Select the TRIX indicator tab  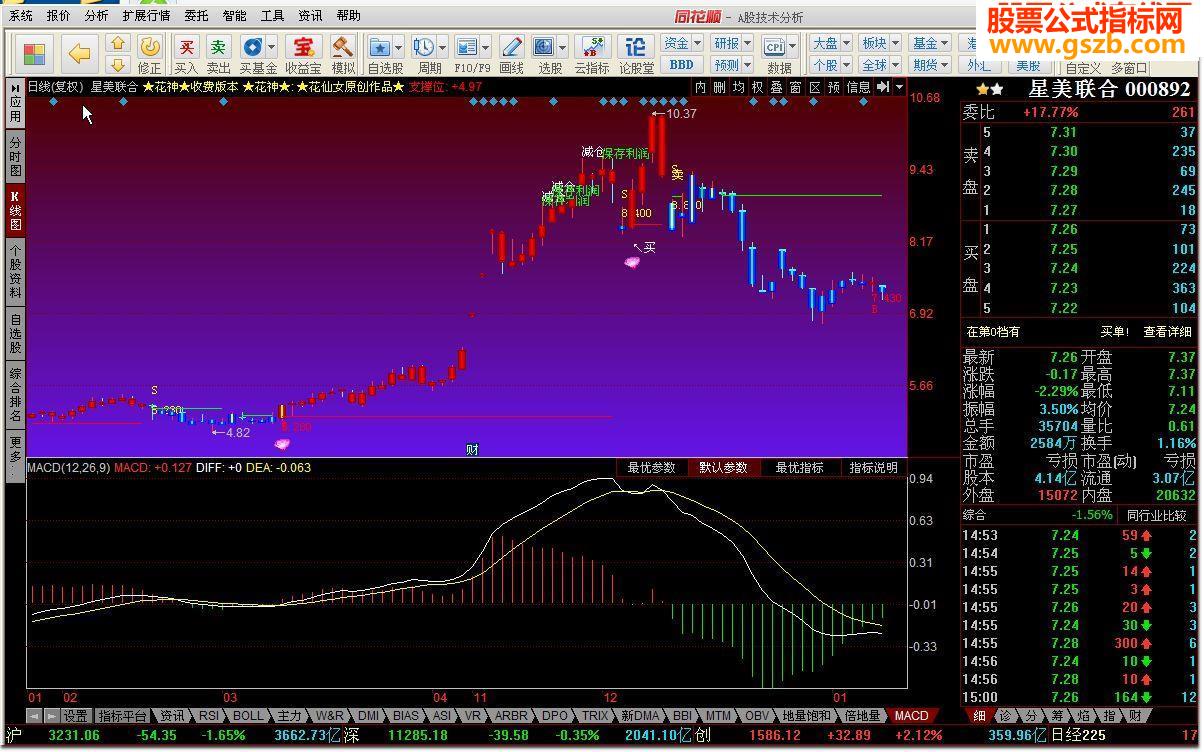click(x=596, y=716)
